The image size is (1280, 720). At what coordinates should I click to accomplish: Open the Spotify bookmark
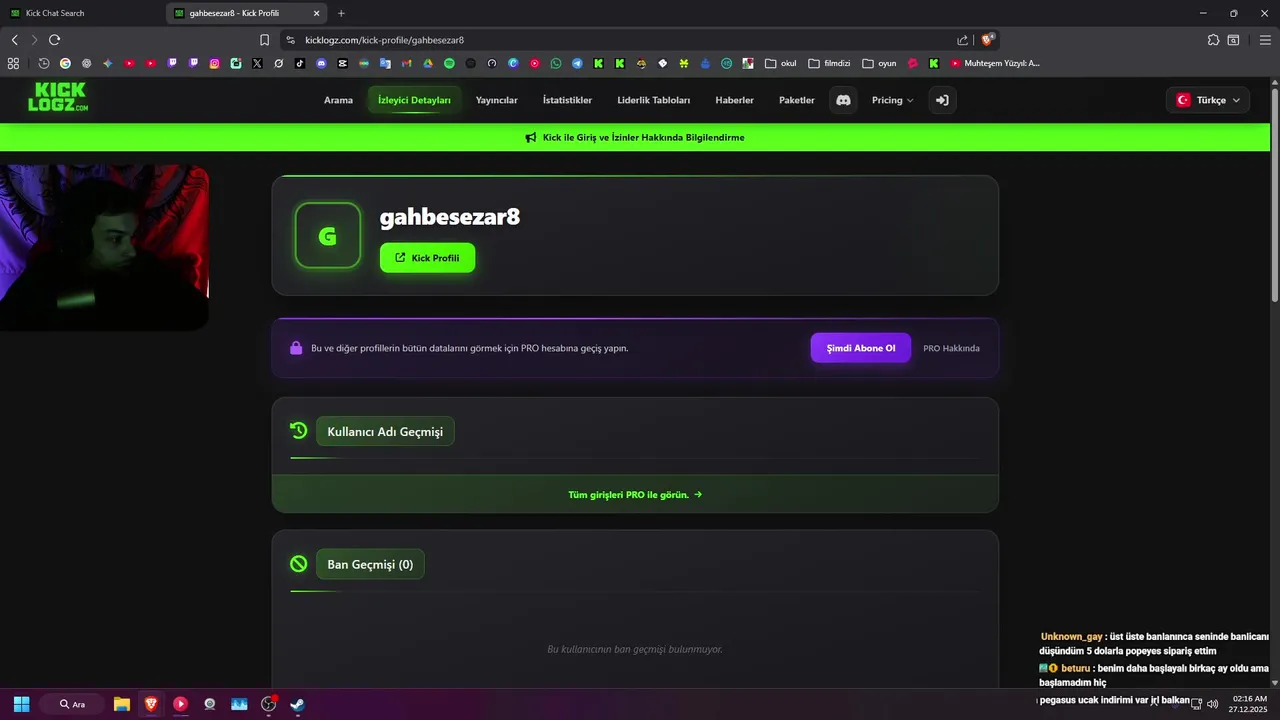(449, 63)
